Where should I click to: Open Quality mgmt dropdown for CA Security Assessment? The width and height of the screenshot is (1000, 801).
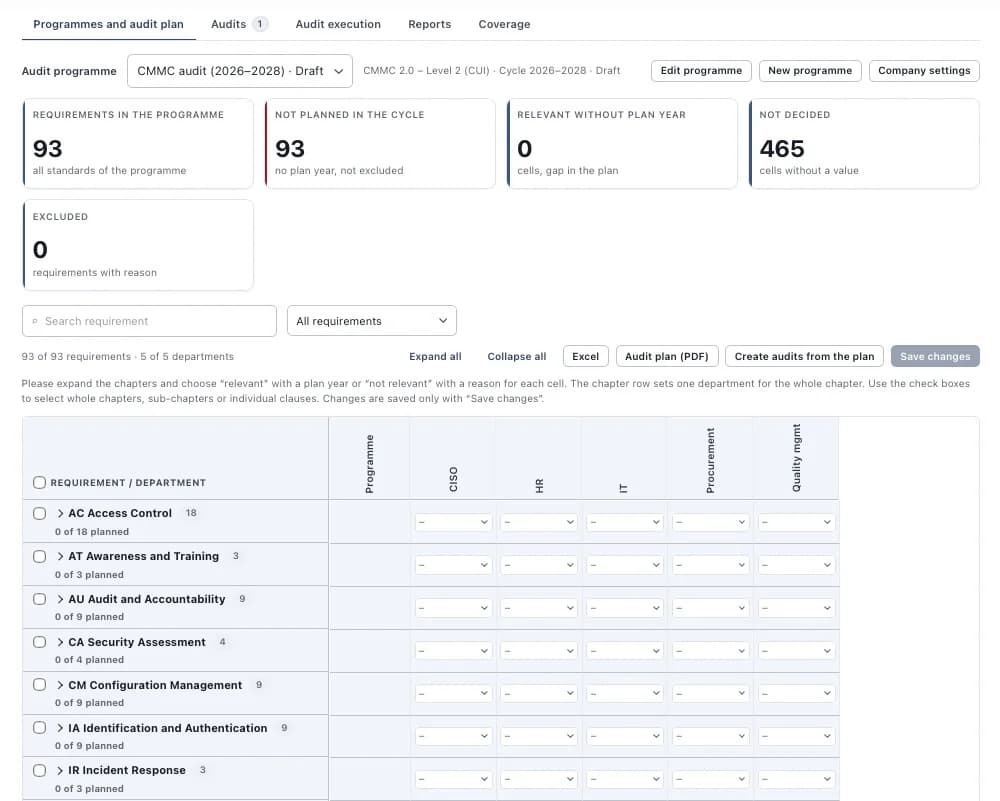click(x=797, y=650)
